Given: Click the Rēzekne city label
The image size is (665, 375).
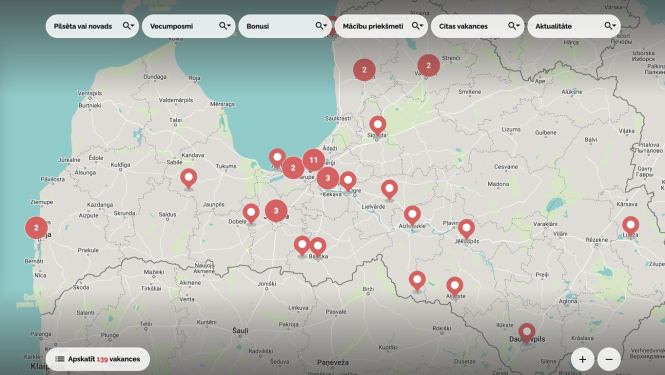Looking at the screenshot, I should [x=597, y=240].
